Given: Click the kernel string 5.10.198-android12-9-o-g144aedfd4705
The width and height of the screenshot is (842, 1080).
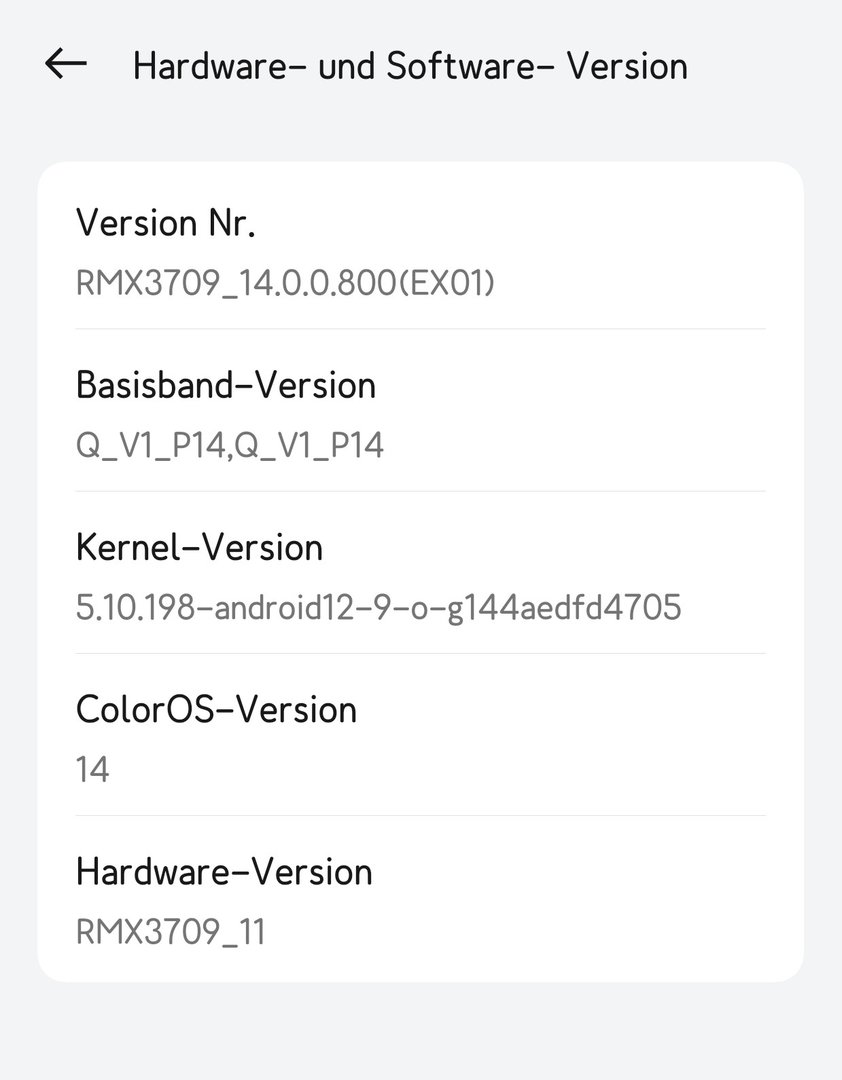Looking at the screenshot, I should tap(378, 608).
